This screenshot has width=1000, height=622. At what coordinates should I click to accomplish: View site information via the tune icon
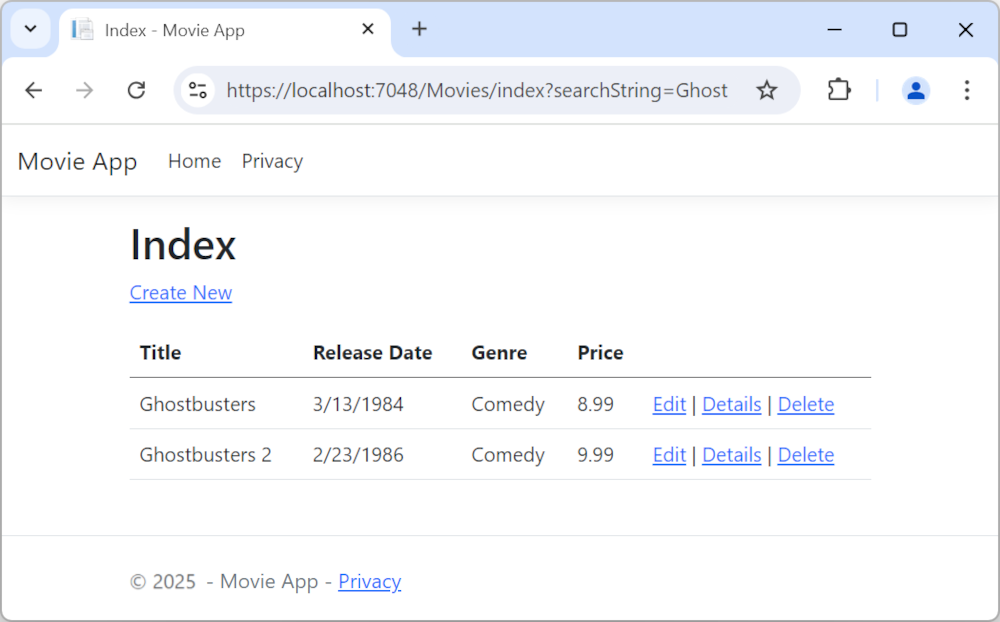pos(197,90)
